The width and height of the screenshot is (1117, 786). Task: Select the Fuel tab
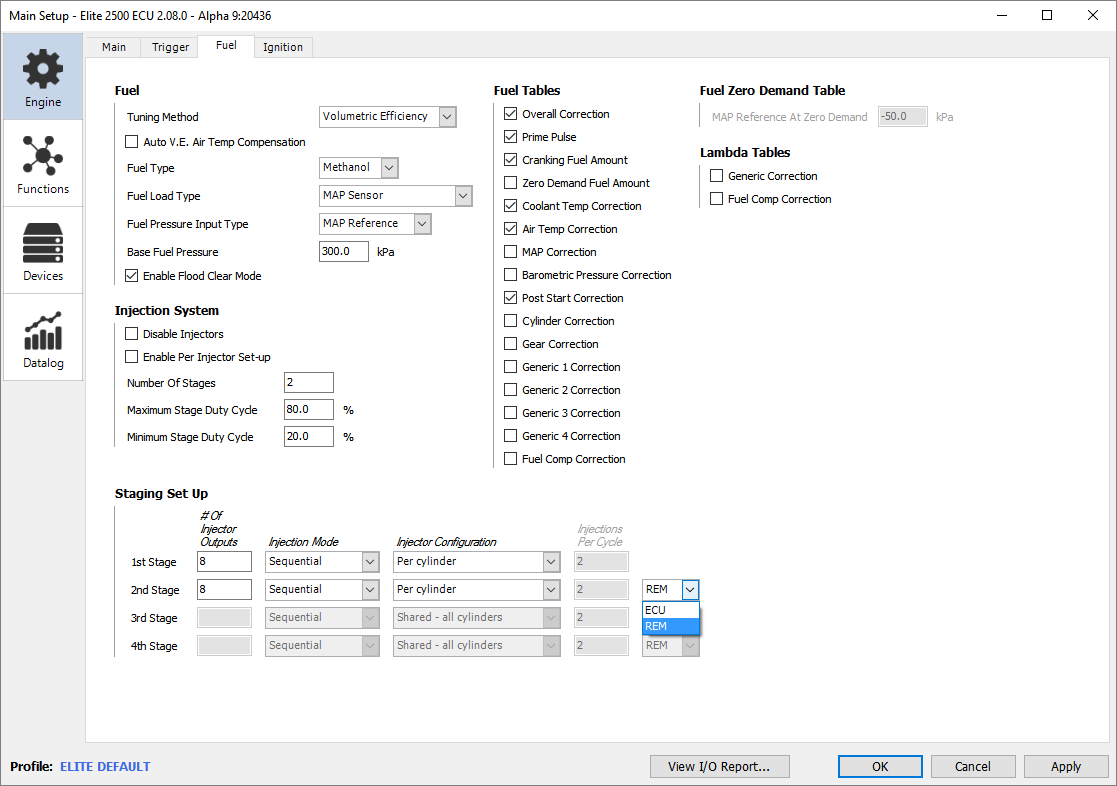point(226,45)
